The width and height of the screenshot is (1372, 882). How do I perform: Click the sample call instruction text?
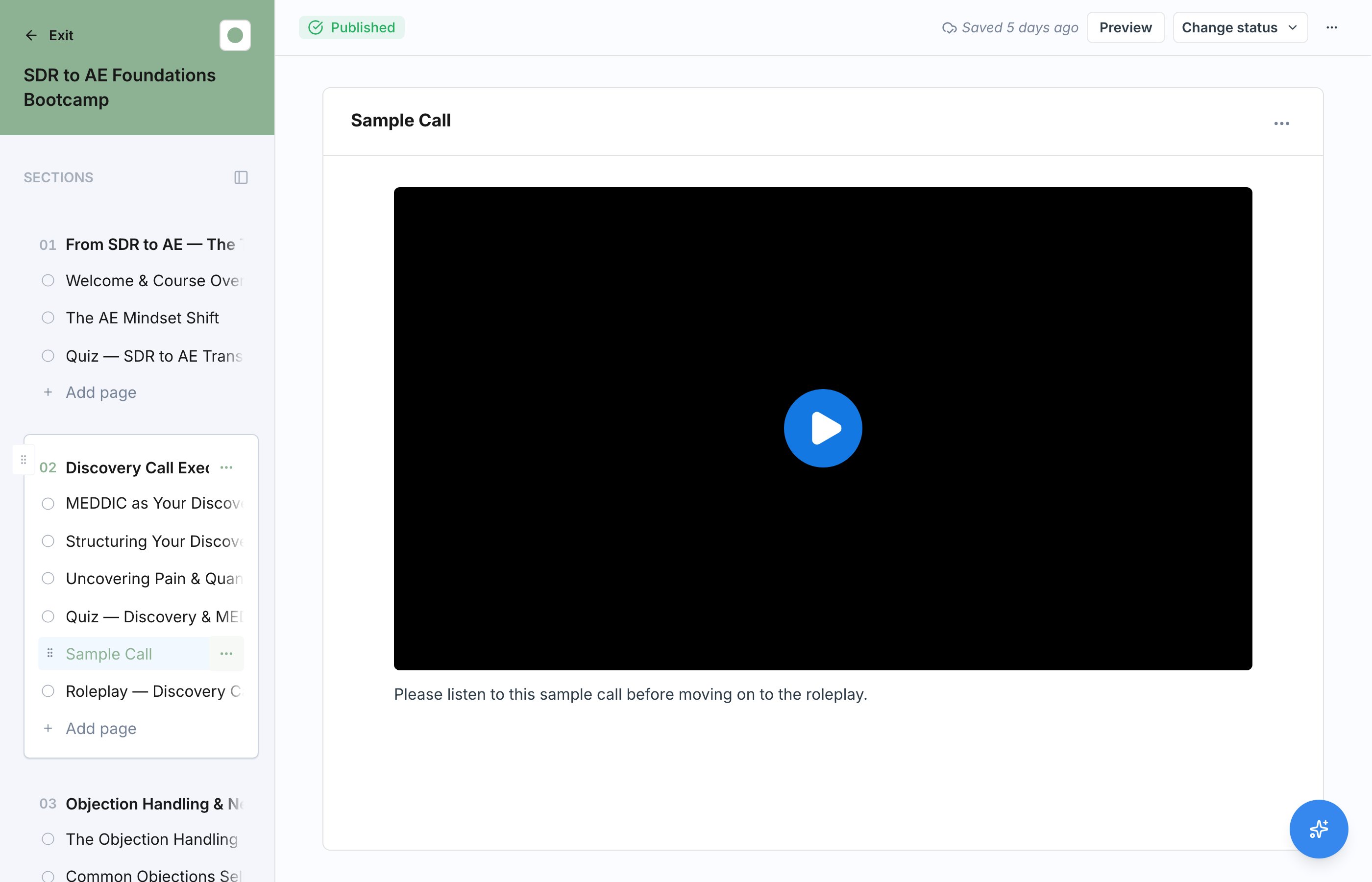(631, 694)
